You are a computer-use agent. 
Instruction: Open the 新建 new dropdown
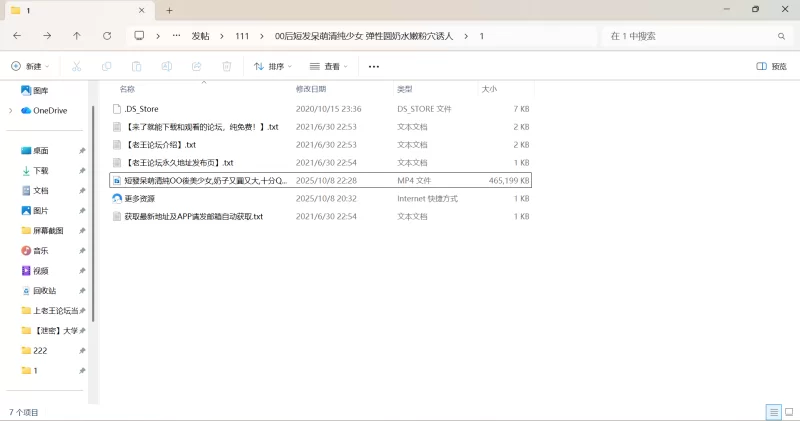click(x=30, y=66)
